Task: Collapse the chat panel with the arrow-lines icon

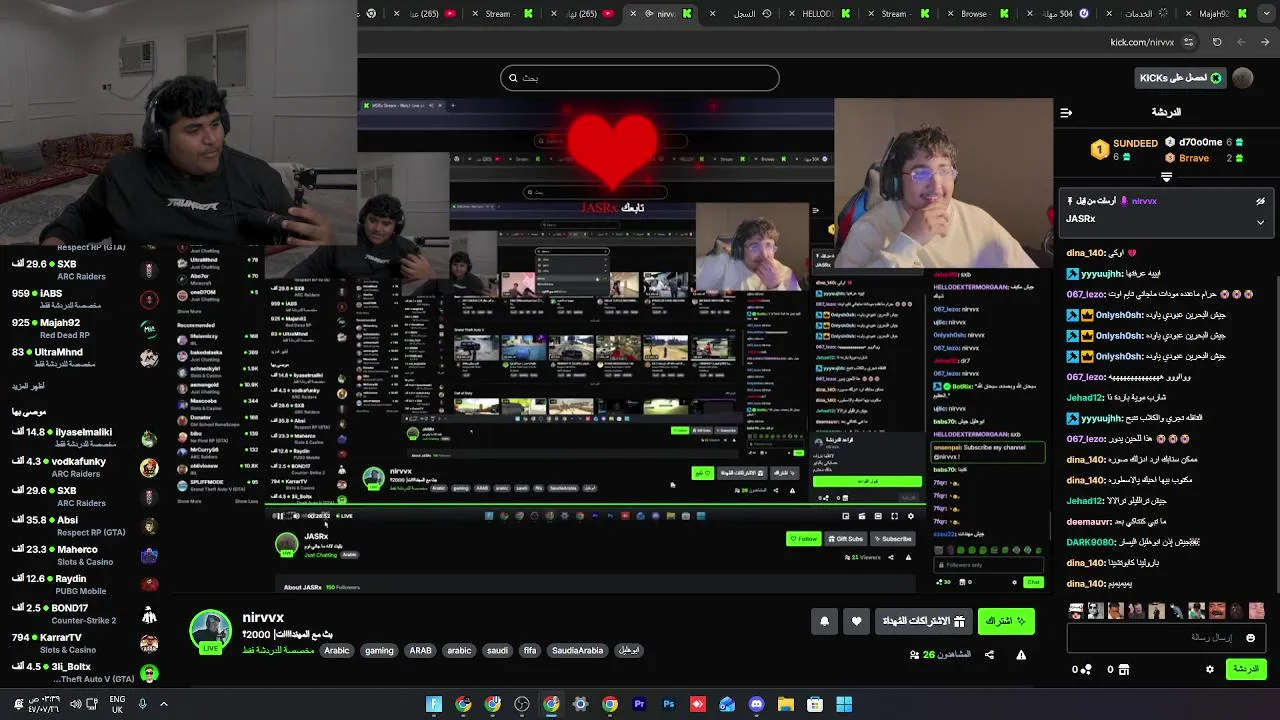Action: [1066, 113]
